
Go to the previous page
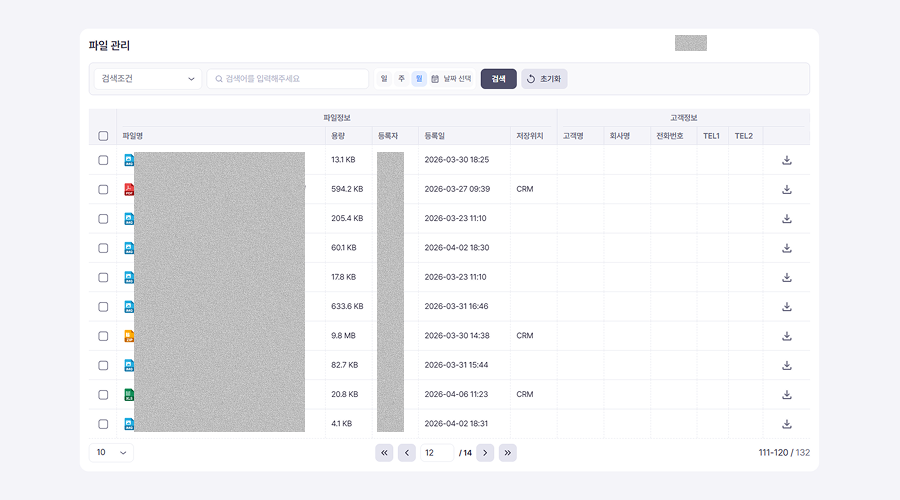pos(407,453)
